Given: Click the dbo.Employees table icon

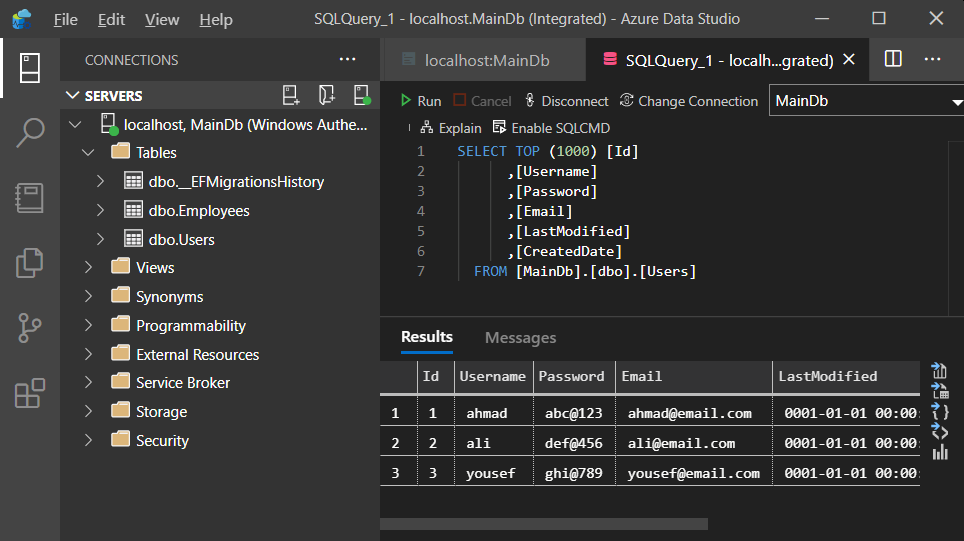Looking at the screenshot, I should coord(133,210).
